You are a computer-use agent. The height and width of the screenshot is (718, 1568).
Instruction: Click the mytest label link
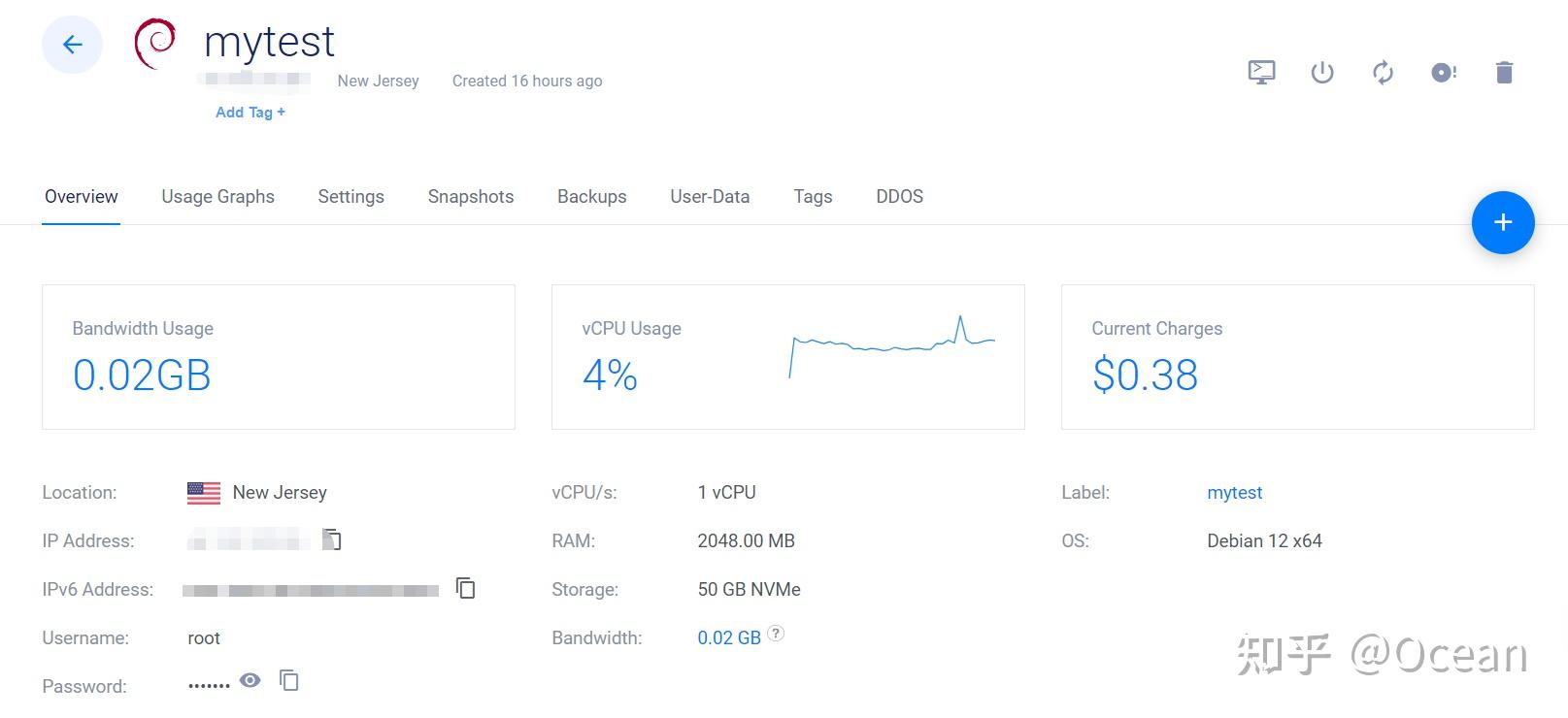[x=1234, y=493]
